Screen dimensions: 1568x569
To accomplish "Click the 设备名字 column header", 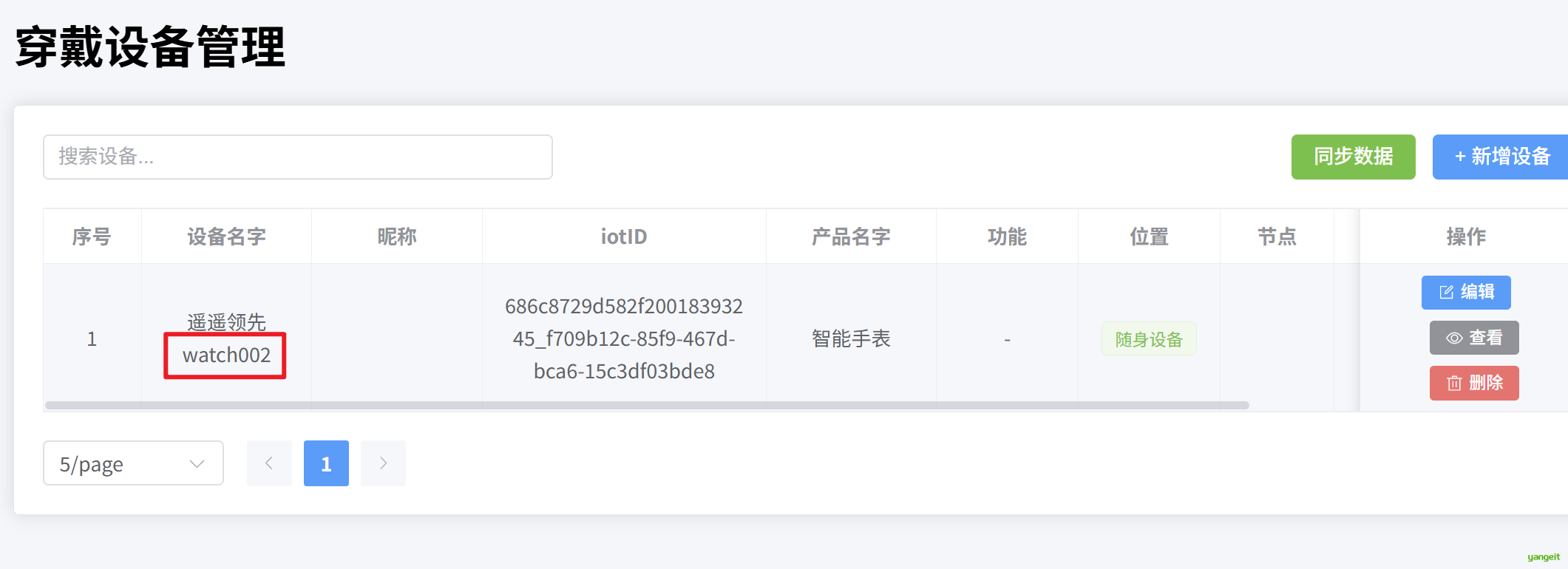I will pyautogui.click(x=226, y=236).
